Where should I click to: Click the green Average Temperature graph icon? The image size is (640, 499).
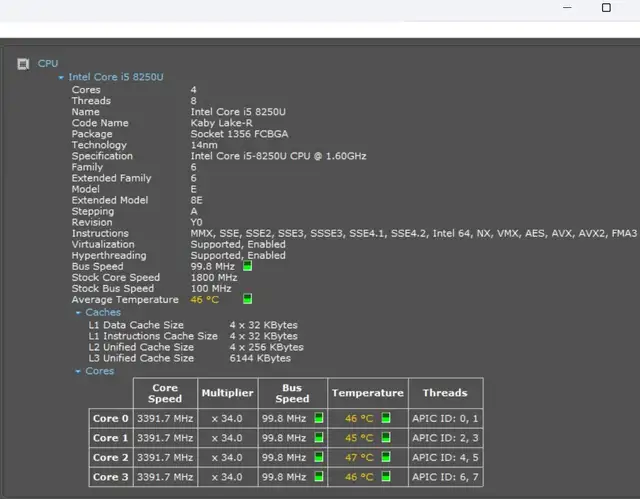(247, 299)
